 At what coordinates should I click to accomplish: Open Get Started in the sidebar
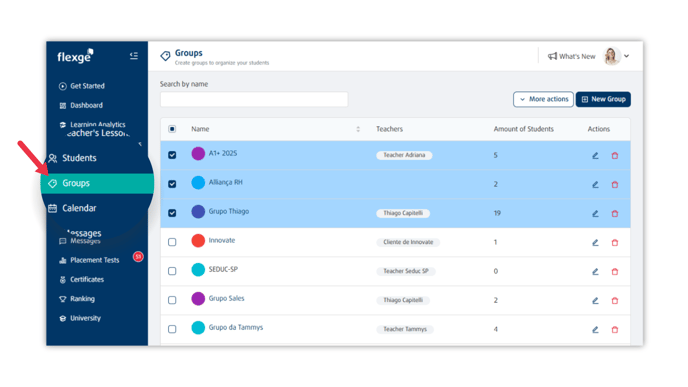click(82, 86)
